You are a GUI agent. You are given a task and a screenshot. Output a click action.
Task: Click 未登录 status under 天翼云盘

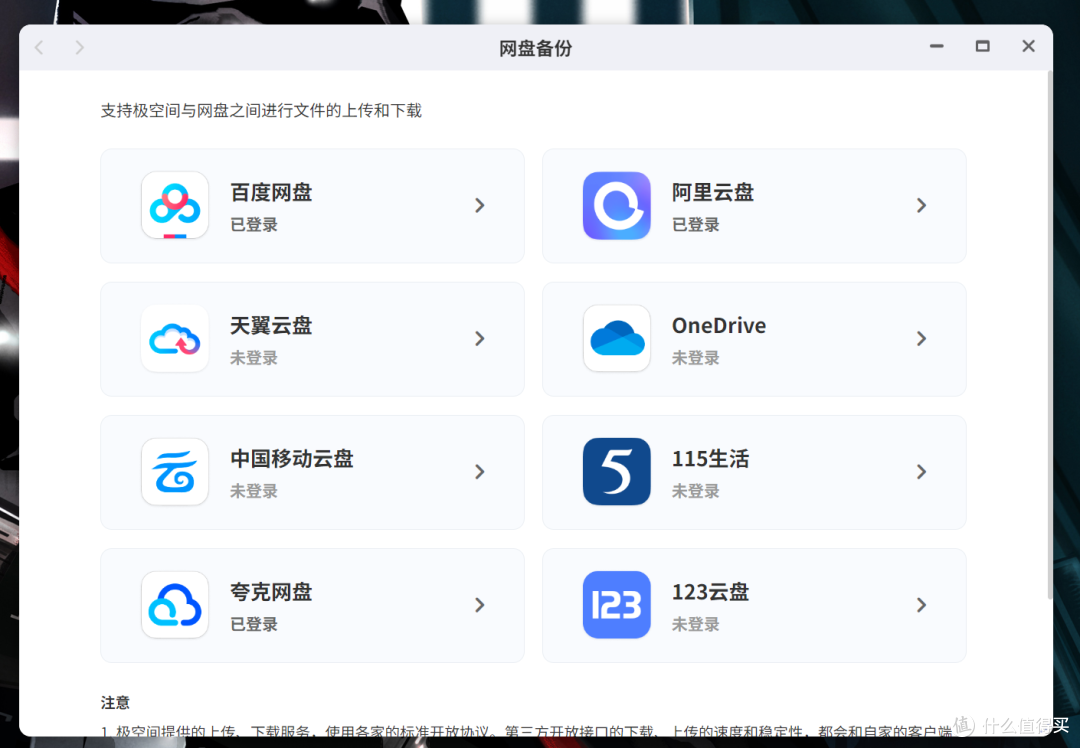pos(254,358)
